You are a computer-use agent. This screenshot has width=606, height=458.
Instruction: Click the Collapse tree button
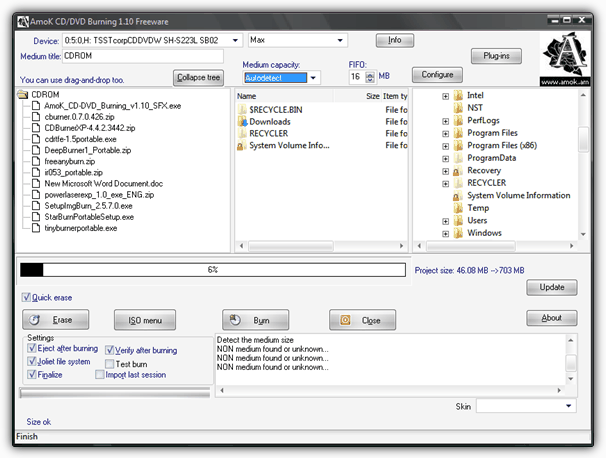point(198,78)
